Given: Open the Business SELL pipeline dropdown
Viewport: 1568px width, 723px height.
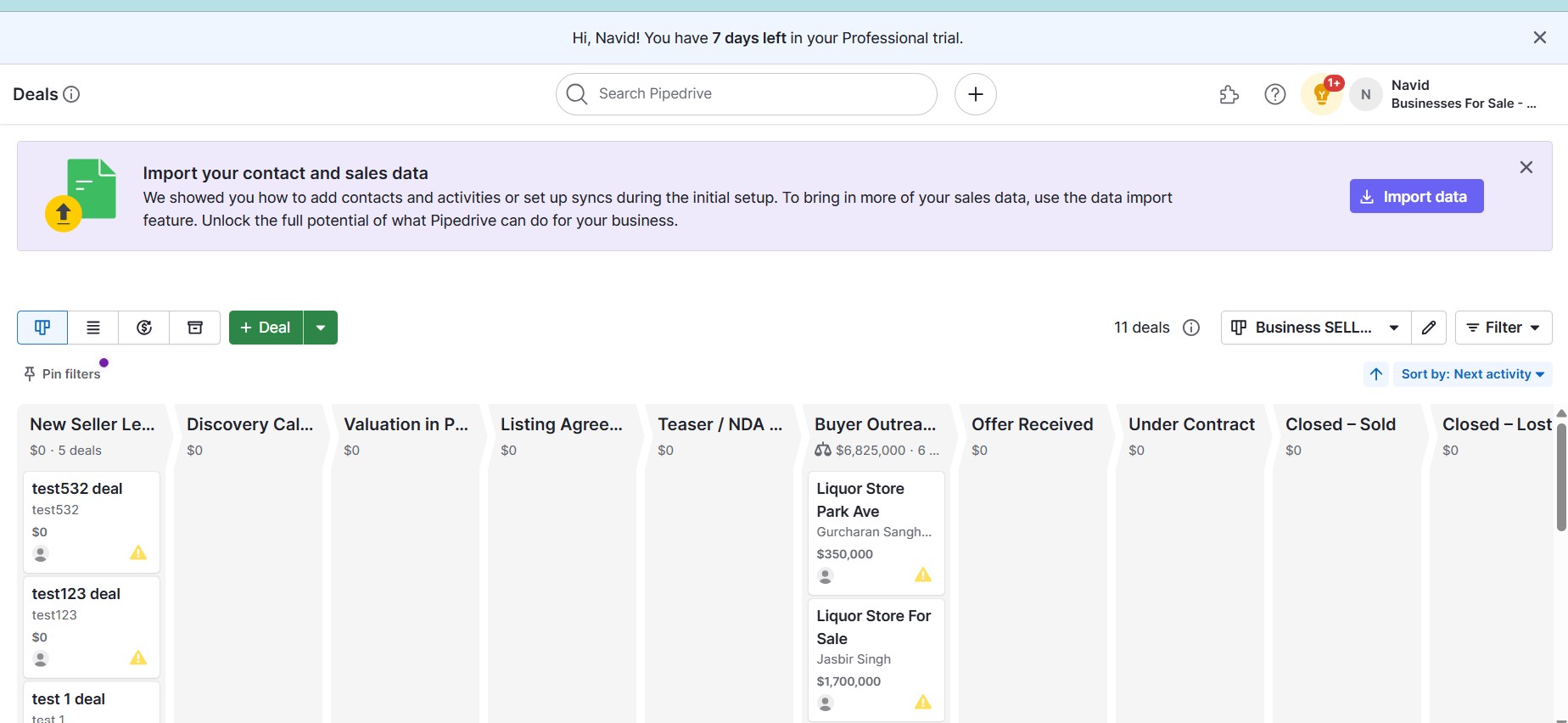Looking at the screenshot, I should tap(1314, 328).
